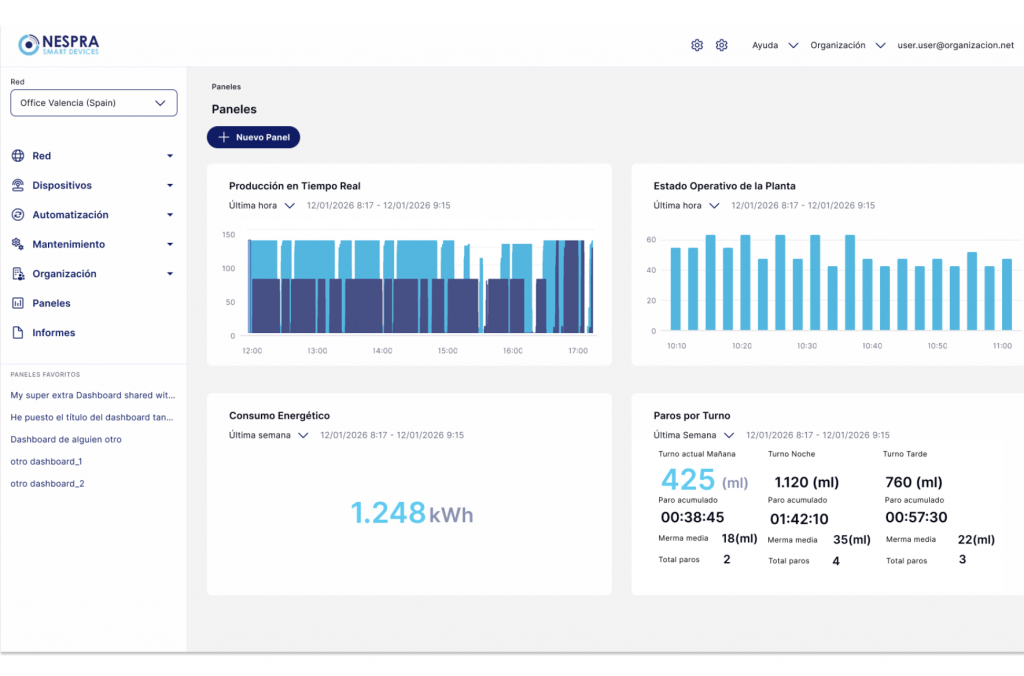Image resolution: width=1024 pixels, height=676 pixels.
Task: Open Paneles via its chart icon
Action: tap(17, 303)
